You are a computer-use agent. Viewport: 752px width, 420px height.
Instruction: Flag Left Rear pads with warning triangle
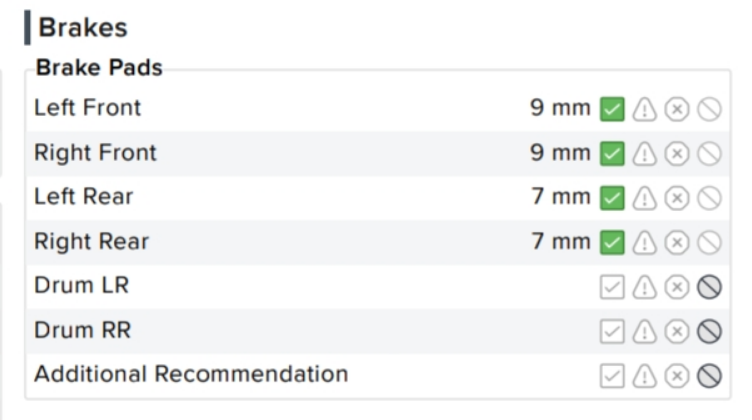coord(644,198)
